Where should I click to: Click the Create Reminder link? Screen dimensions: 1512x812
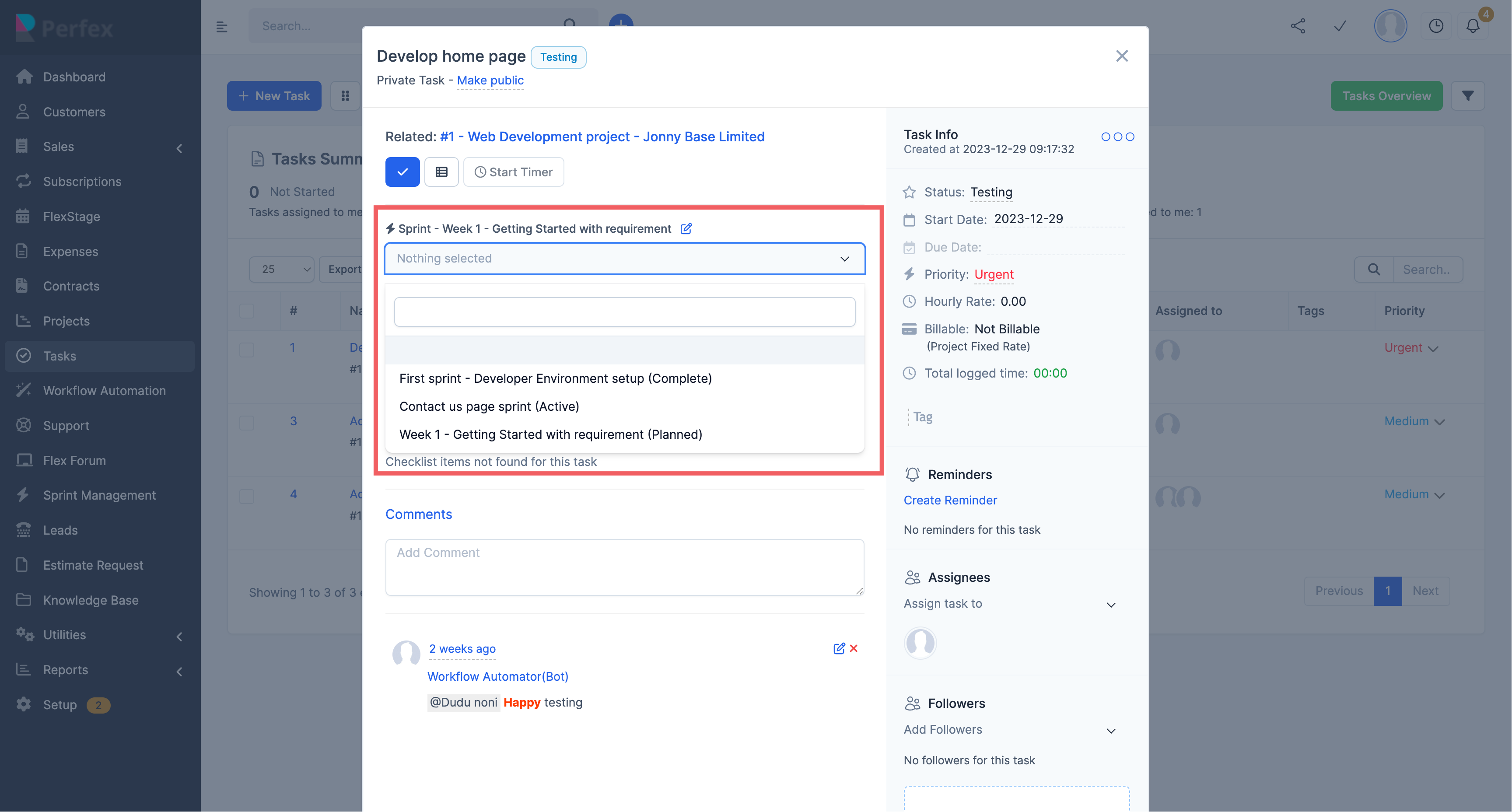[950, 500]
